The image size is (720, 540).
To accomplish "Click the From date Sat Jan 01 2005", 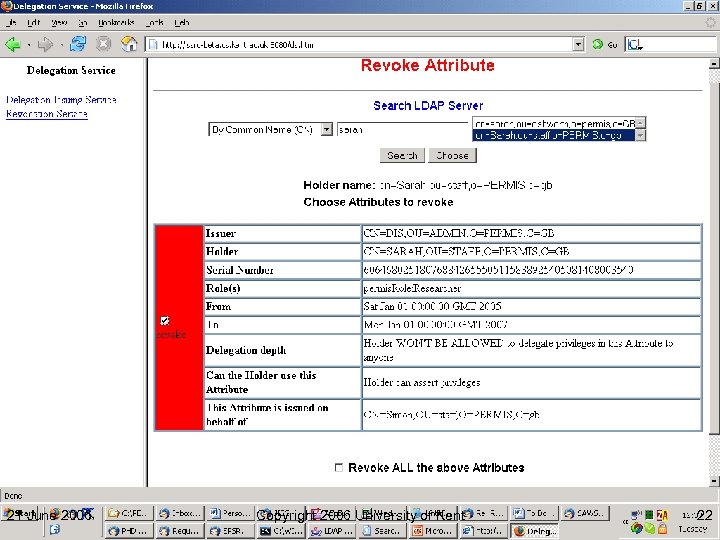I will pos(433,306).
